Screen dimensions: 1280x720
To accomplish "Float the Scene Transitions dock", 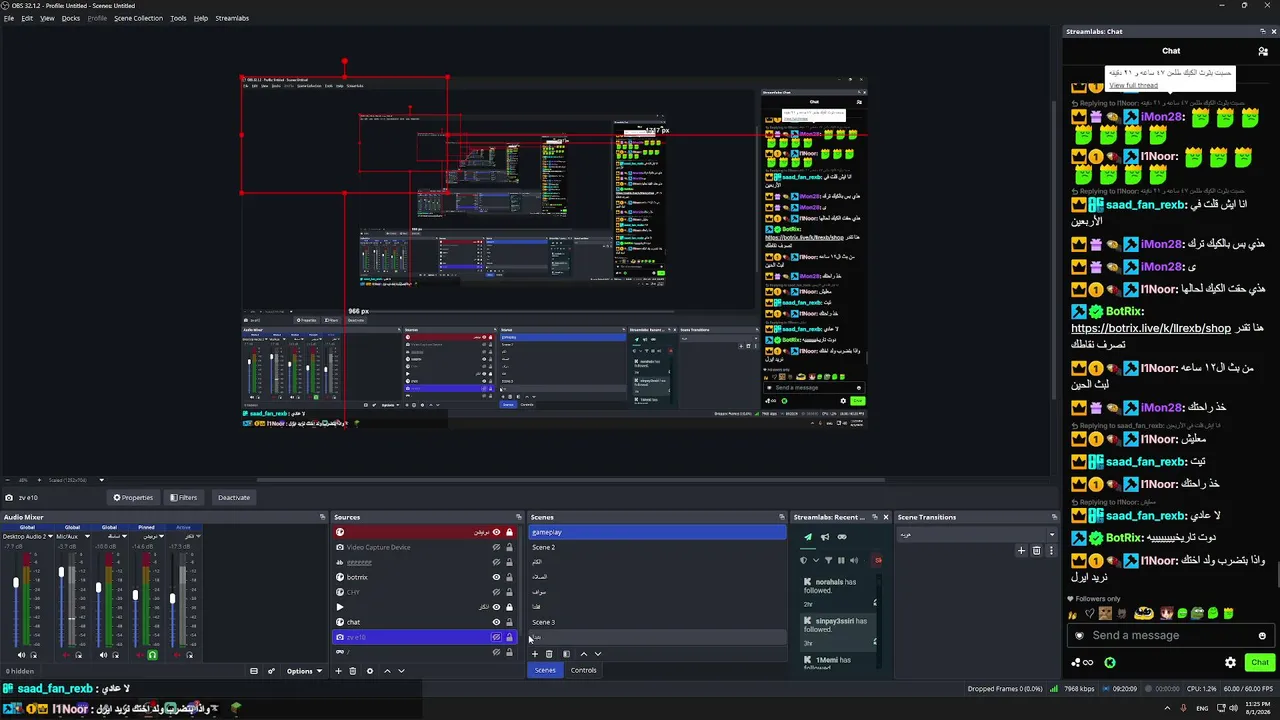I will [x=1053, y=517].
